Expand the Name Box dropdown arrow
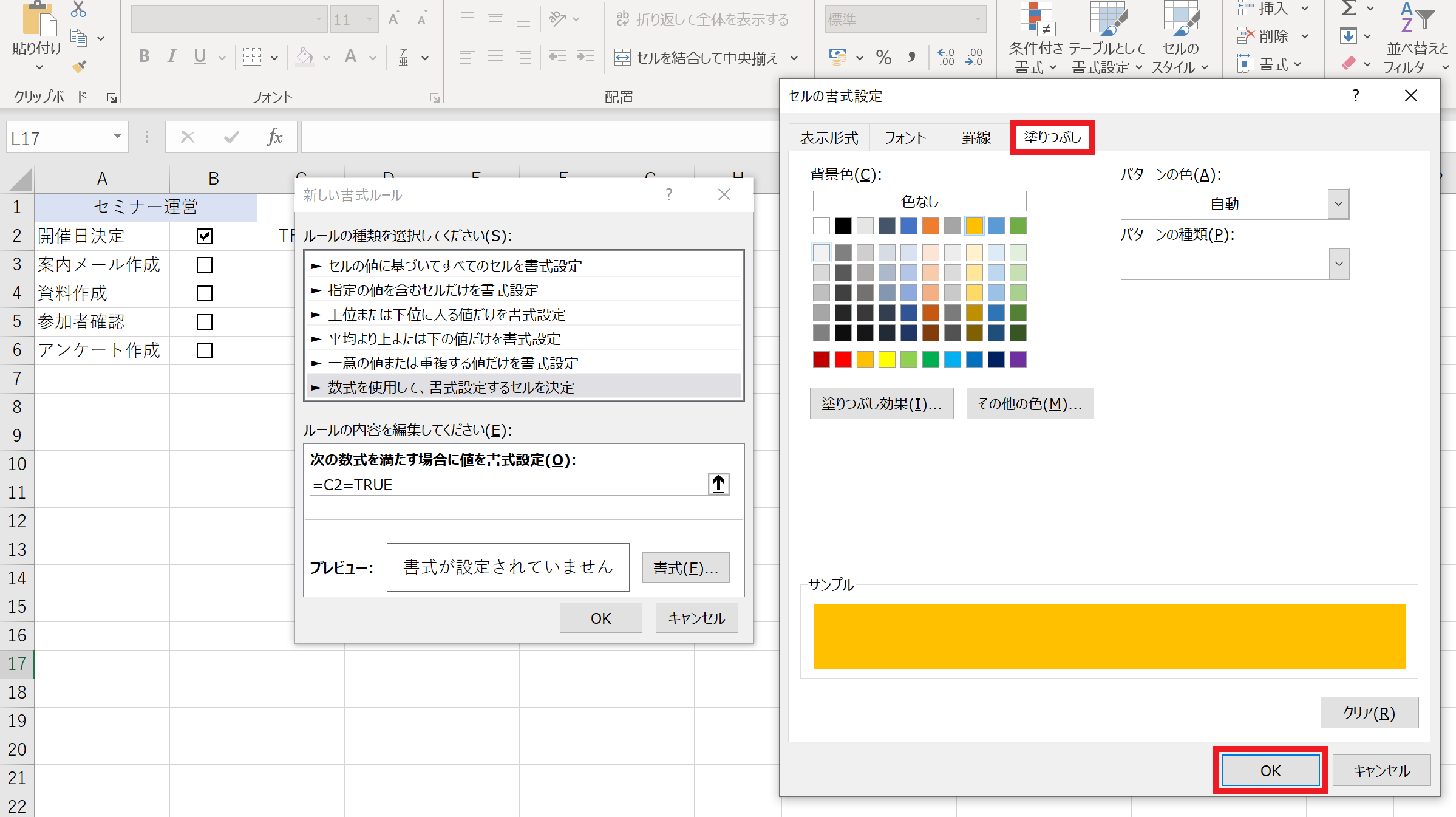The width and height of the screenshot is (1456, 817). point(118,137)
